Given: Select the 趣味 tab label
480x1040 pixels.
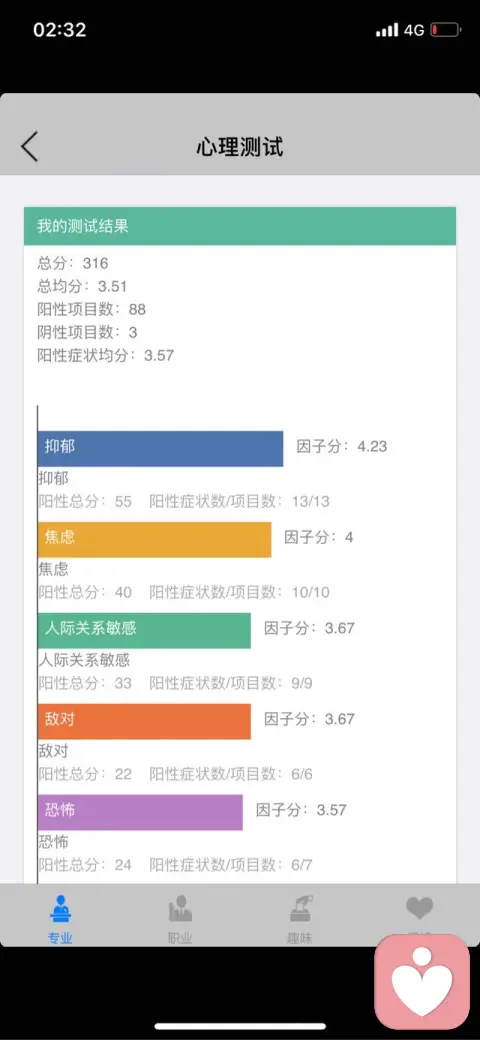Looking at the screenshot, I should pos(300,938).
